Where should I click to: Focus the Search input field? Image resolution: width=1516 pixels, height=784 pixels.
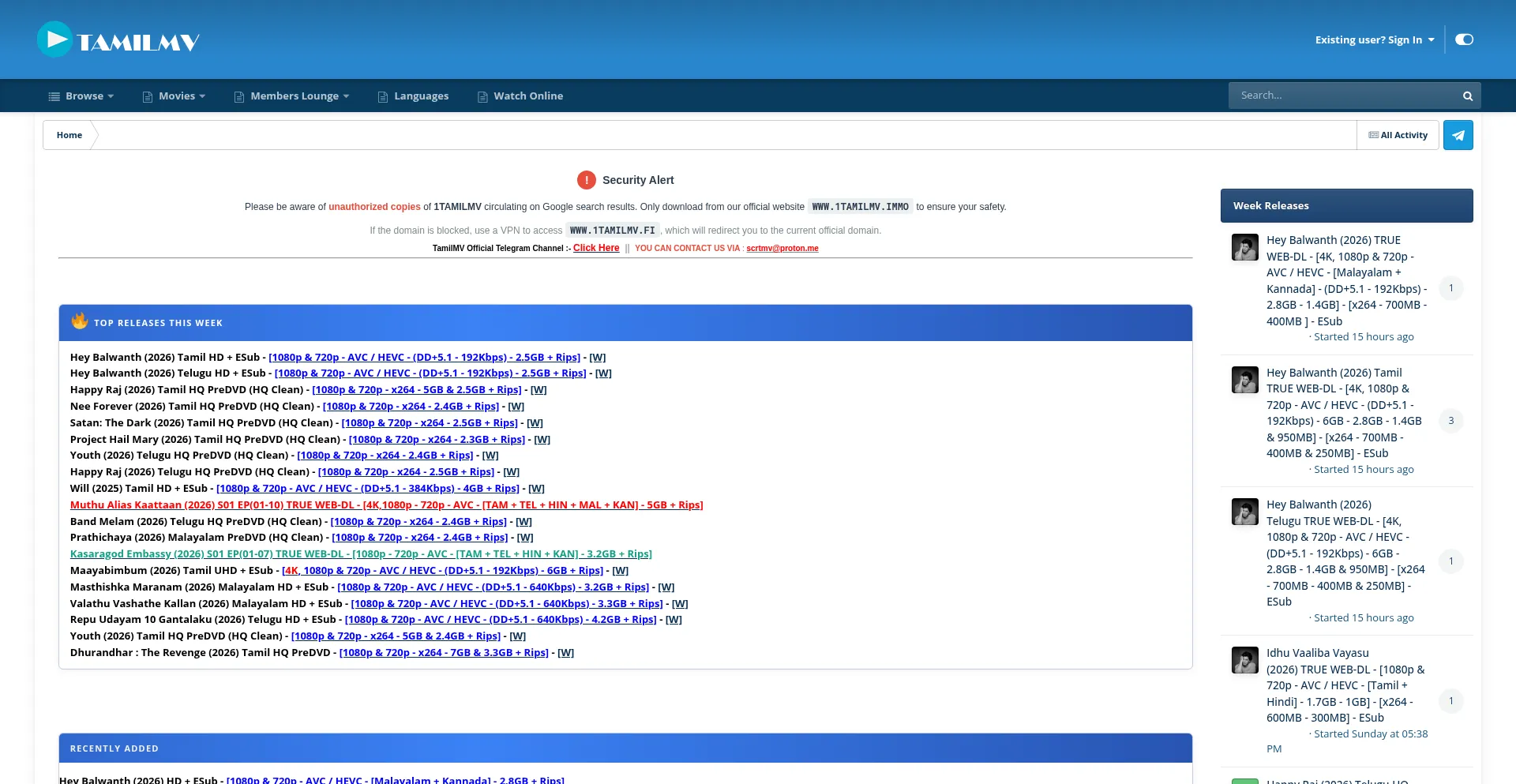1342,96
